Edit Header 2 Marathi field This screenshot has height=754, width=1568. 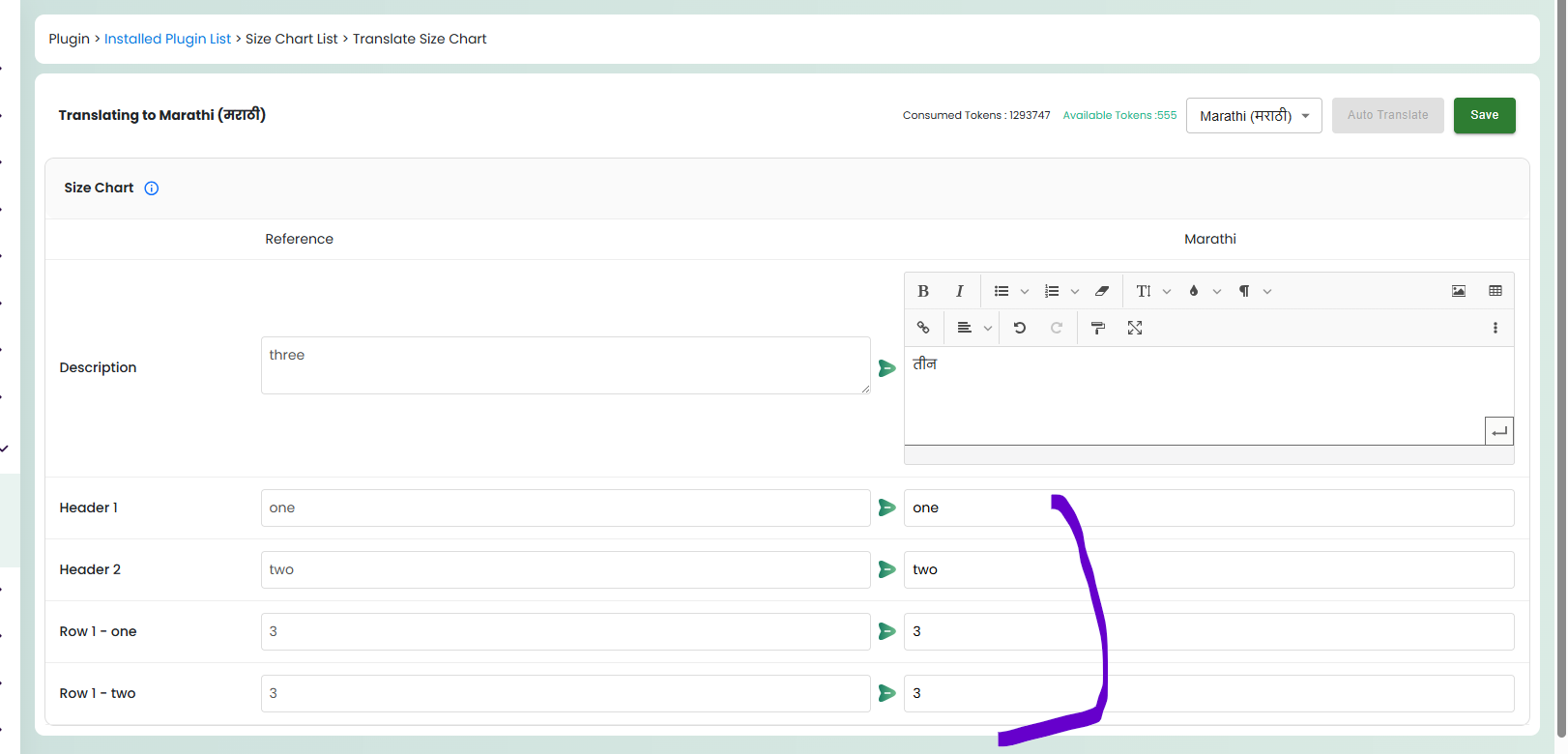(x=1208, y=569)
